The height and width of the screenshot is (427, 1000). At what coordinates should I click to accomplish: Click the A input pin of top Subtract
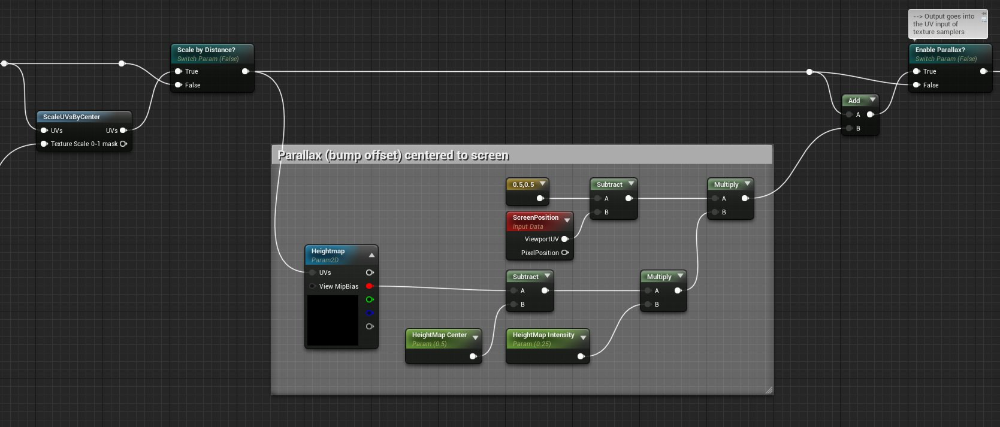(598, 198)
